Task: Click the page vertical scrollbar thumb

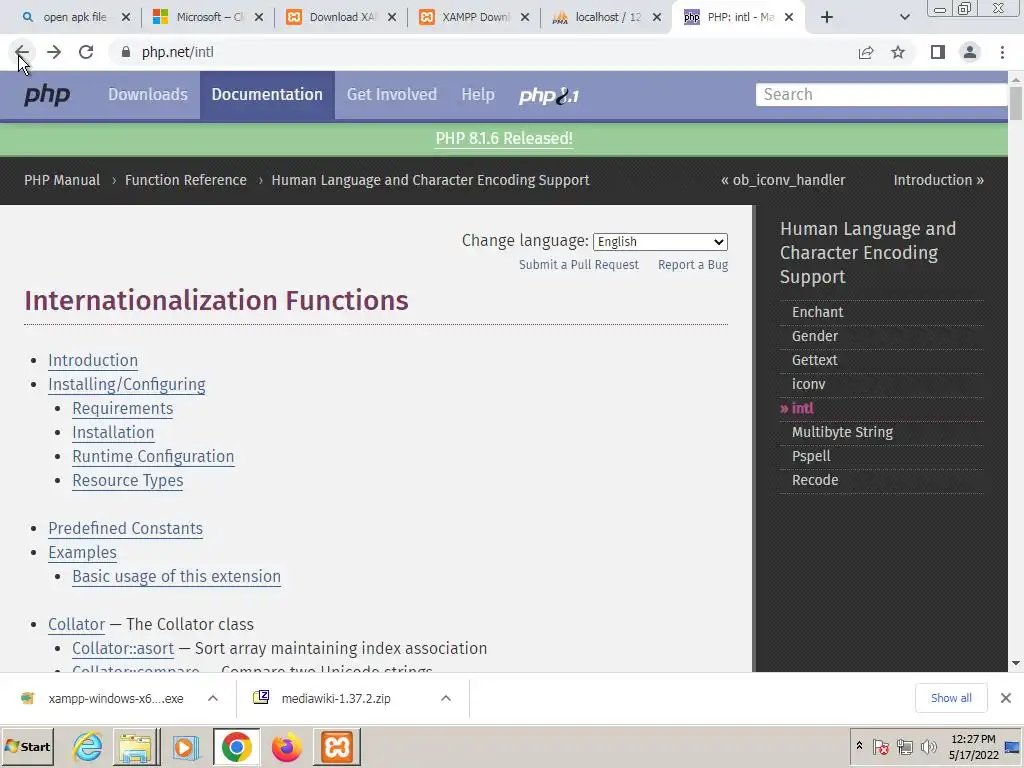Action: click(x=1016, y=103)
